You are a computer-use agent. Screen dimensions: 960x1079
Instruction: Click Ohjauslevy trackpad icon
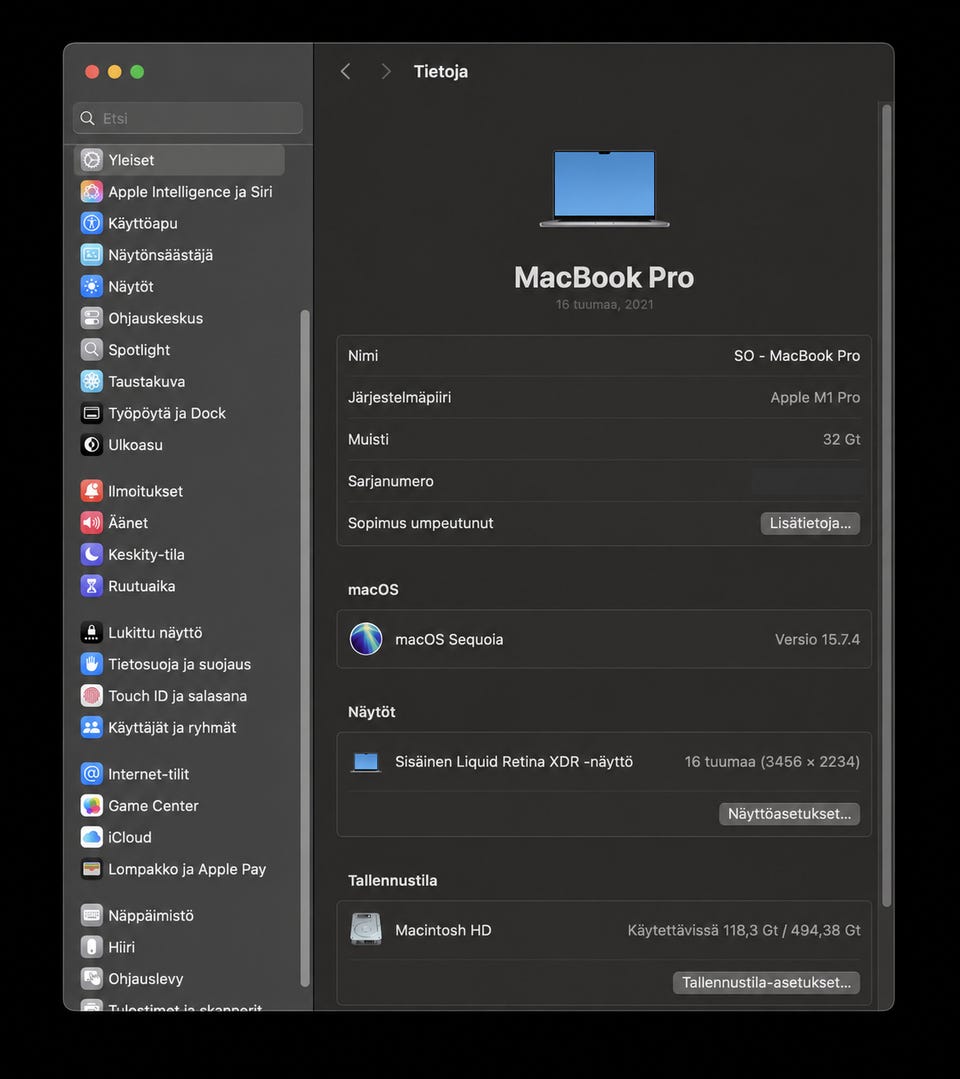click(x=92, y=979)
